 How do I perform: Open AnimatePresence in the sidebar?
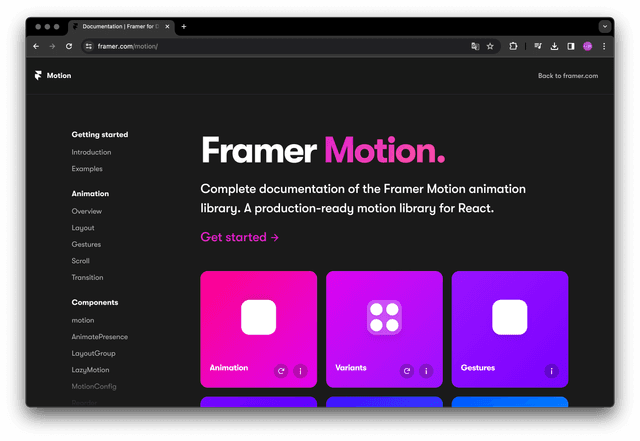(100, 337)
